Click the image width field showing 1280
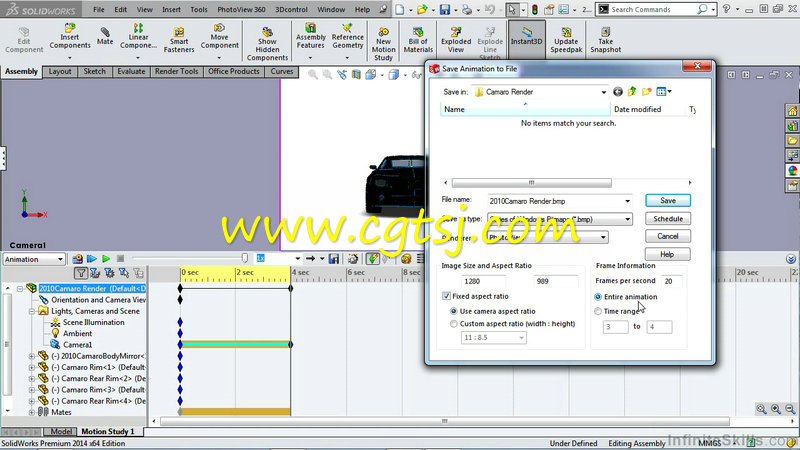This screenshot has width=800, height=450. (483, 281)
